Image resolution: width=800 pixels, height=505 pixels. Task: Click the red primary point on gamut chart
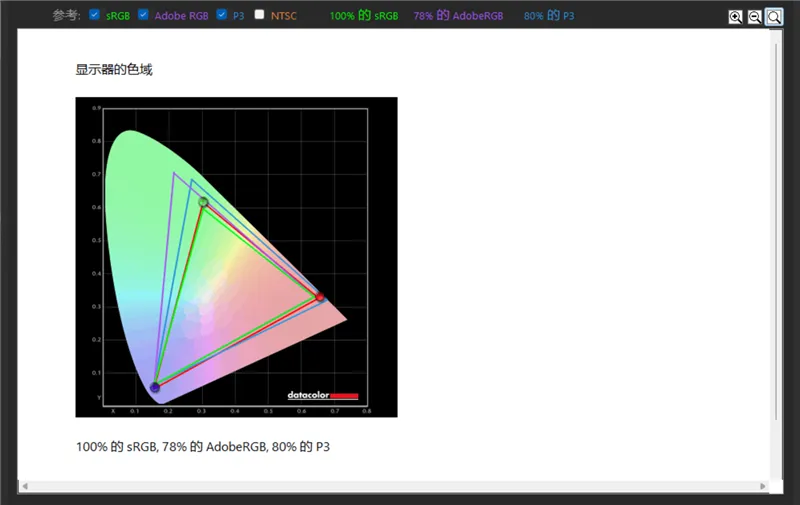coord(320,297)
